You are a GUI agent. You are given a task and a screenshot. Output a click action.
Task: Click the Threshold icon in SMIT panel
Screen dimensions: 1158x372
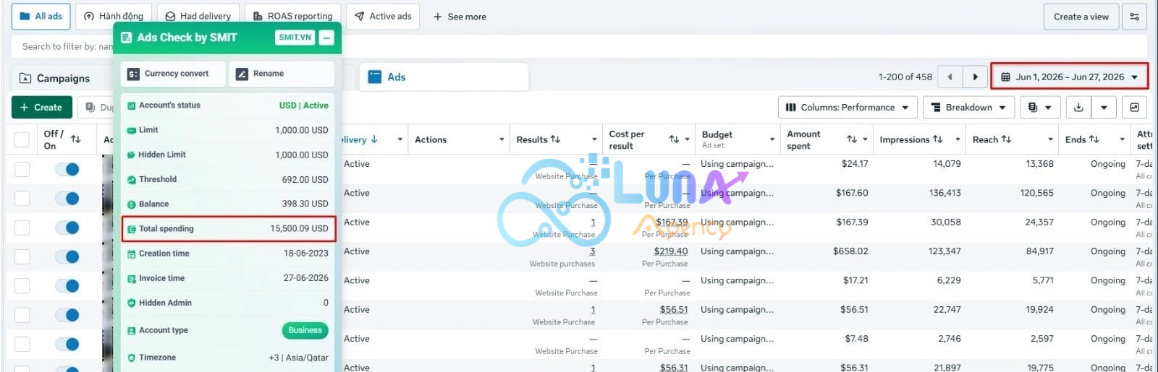tap(131, 179)
